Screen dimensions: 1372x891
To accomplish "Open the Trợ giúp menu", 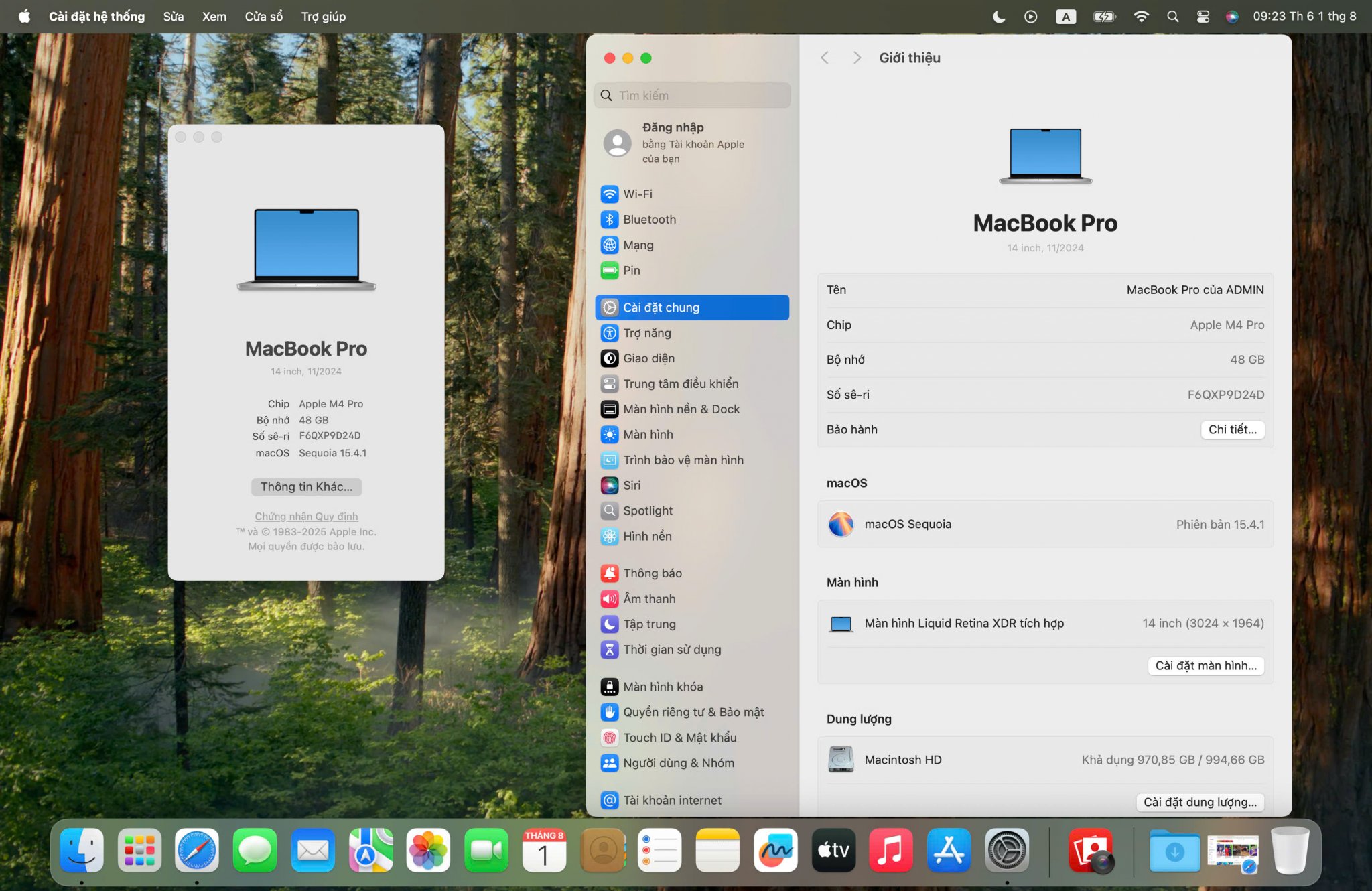I will [324, 16].
